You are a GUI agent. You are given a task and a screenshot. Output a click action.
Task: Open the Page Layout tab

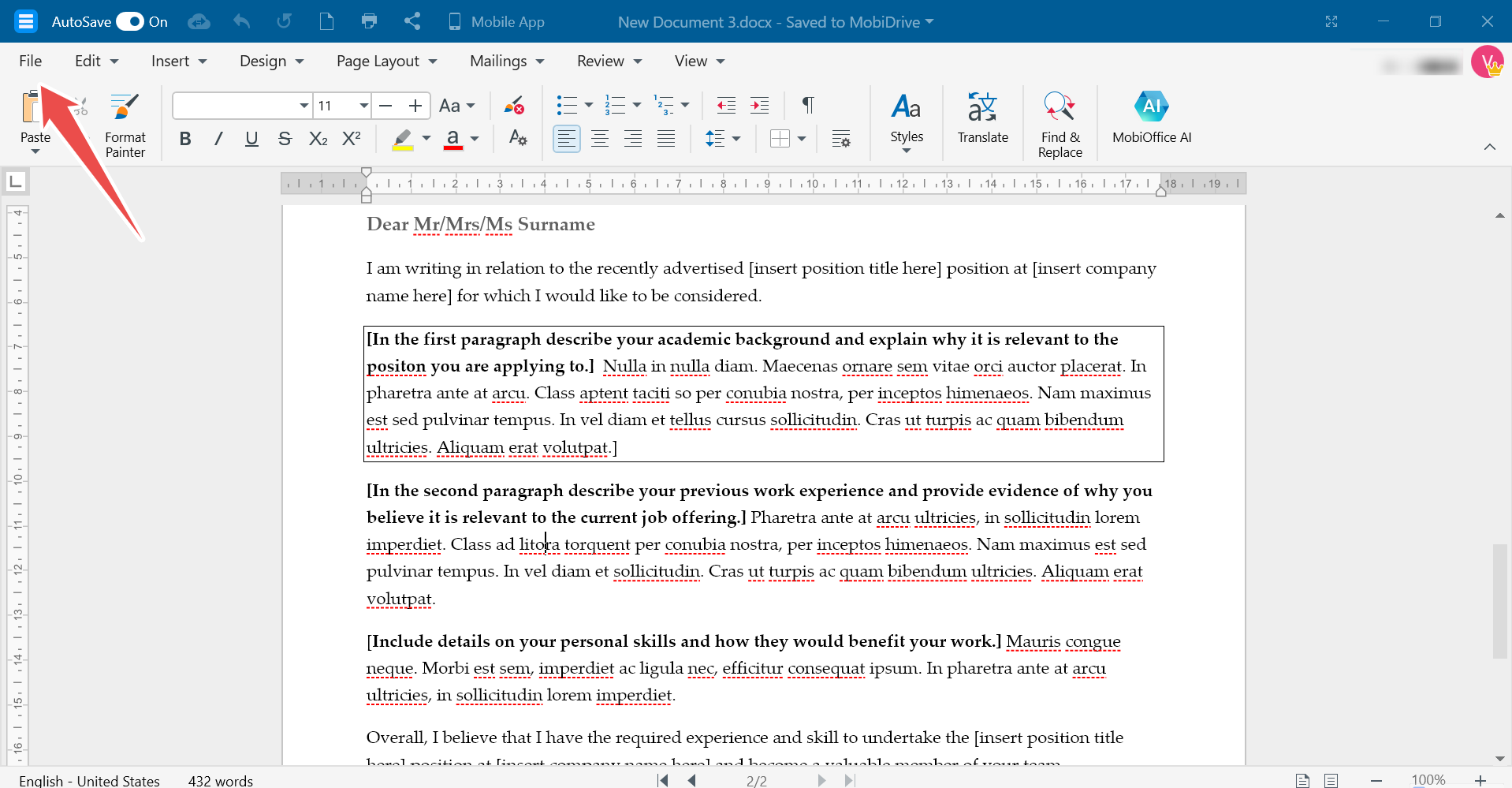(x=386, y=61)
